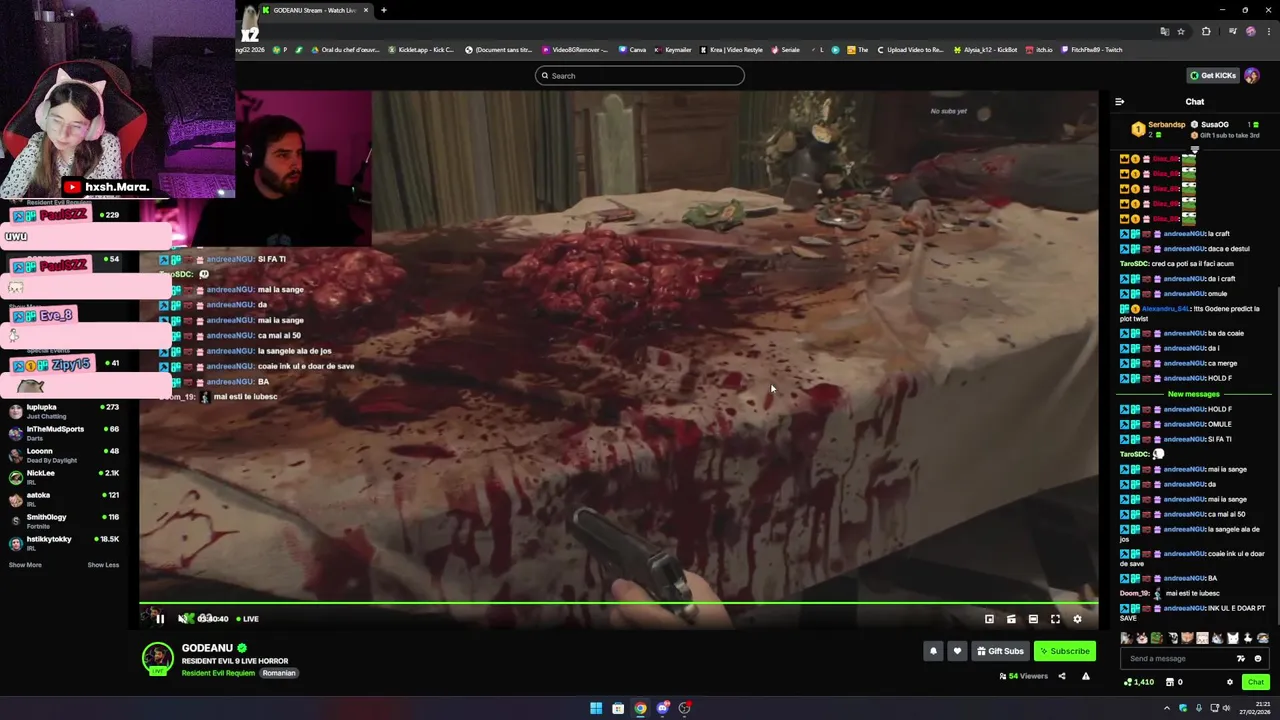The image size is (1280, 720).
Task: Click the green Subscribe button
Action: click(1065, 651)
